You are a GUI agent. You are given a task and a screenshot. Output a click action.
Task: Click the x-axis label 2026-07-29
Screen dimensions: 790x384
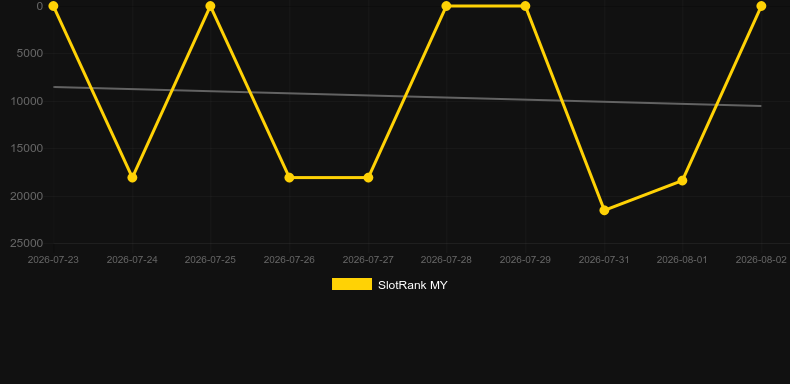(525, 260)
